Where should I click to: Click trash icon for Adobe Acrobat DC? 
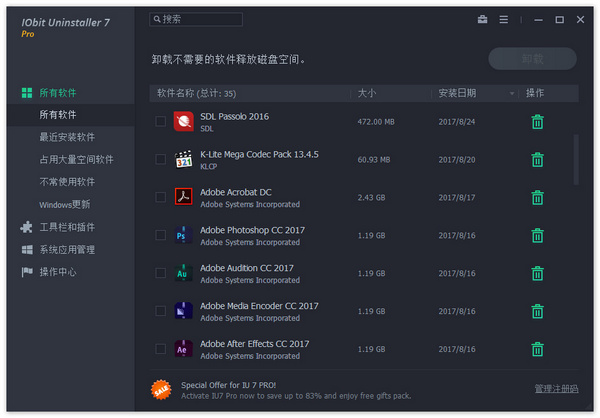click(537, 198)
